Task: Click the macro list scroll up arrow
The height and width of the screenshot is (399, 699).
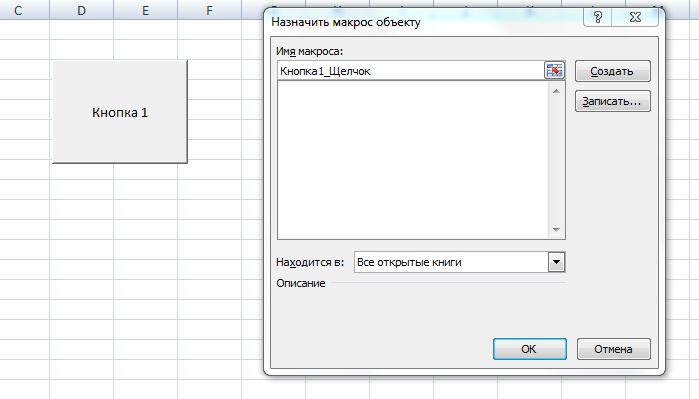Action: 556,91
